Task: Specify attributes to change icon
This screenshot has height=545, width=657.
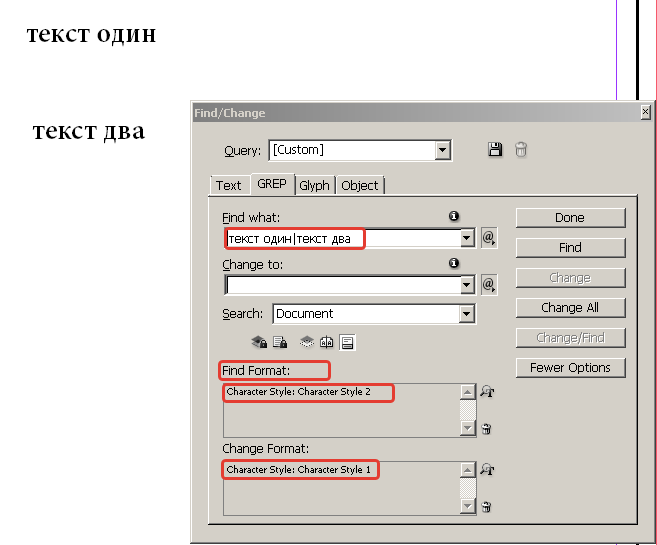Action: [487, 470]
